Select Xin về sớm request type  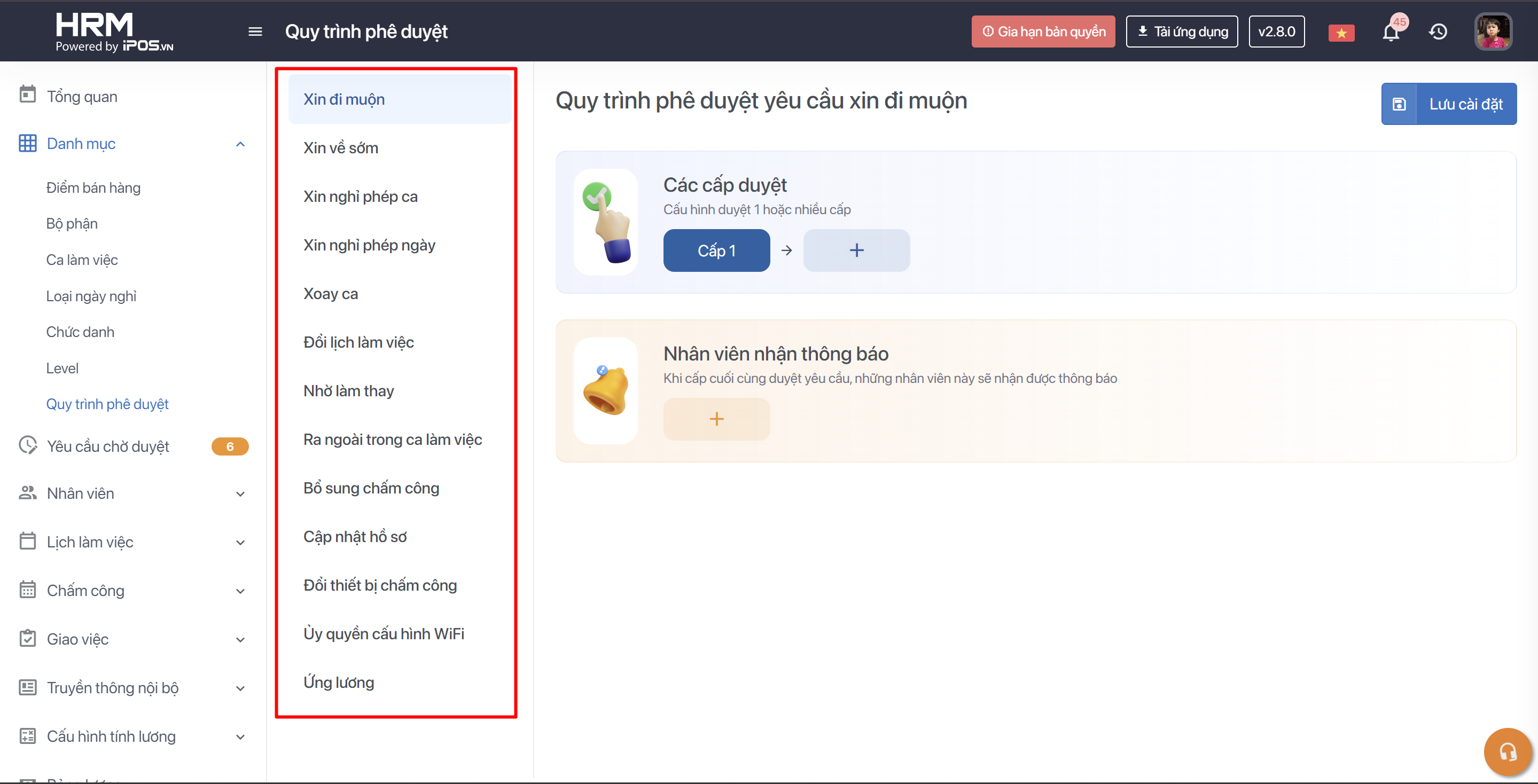(x=340, y=147)
